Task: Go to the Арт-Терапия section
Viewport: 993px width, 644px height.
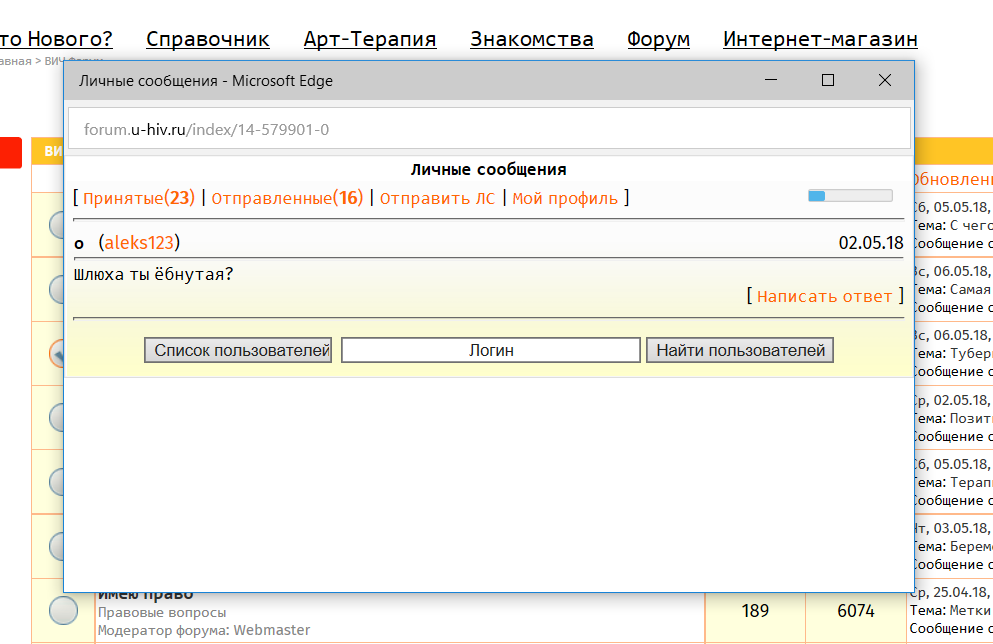Action: pos(370,39)
